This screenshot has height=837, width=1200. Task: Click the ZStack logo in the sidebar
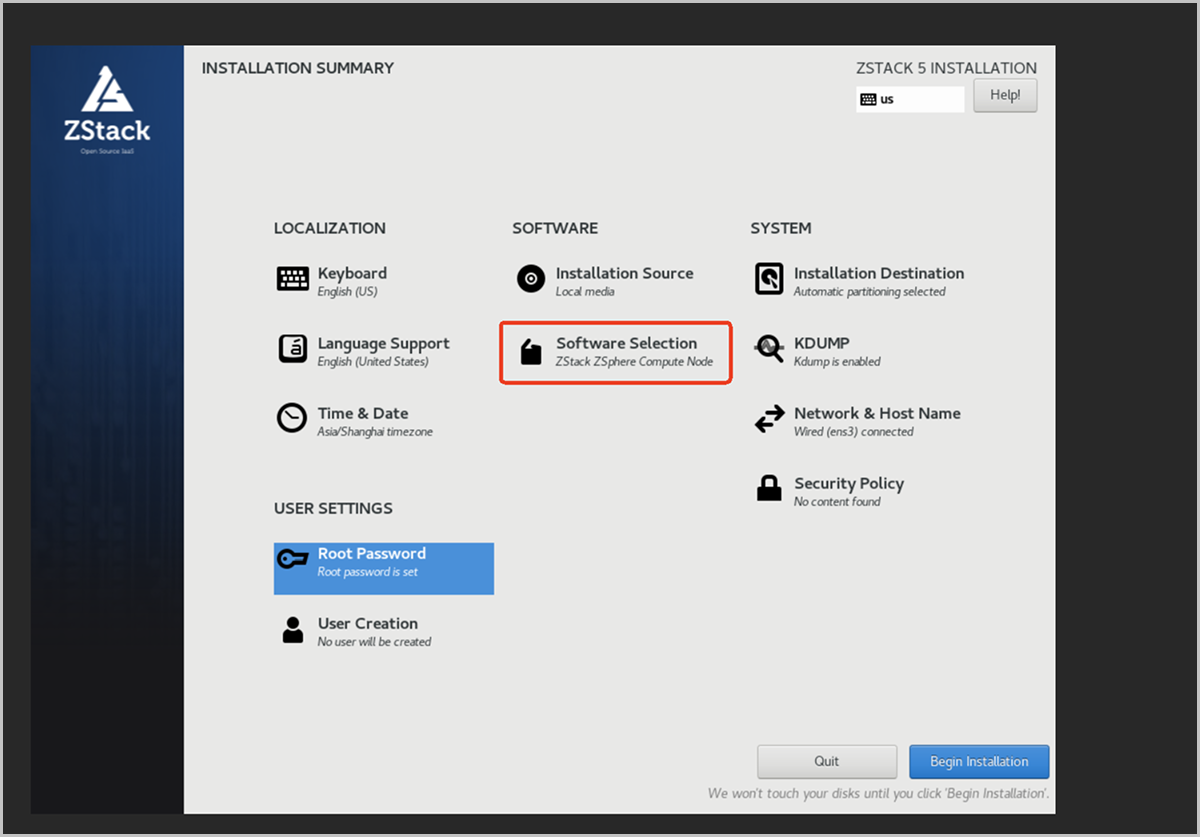tap(108, 110)
